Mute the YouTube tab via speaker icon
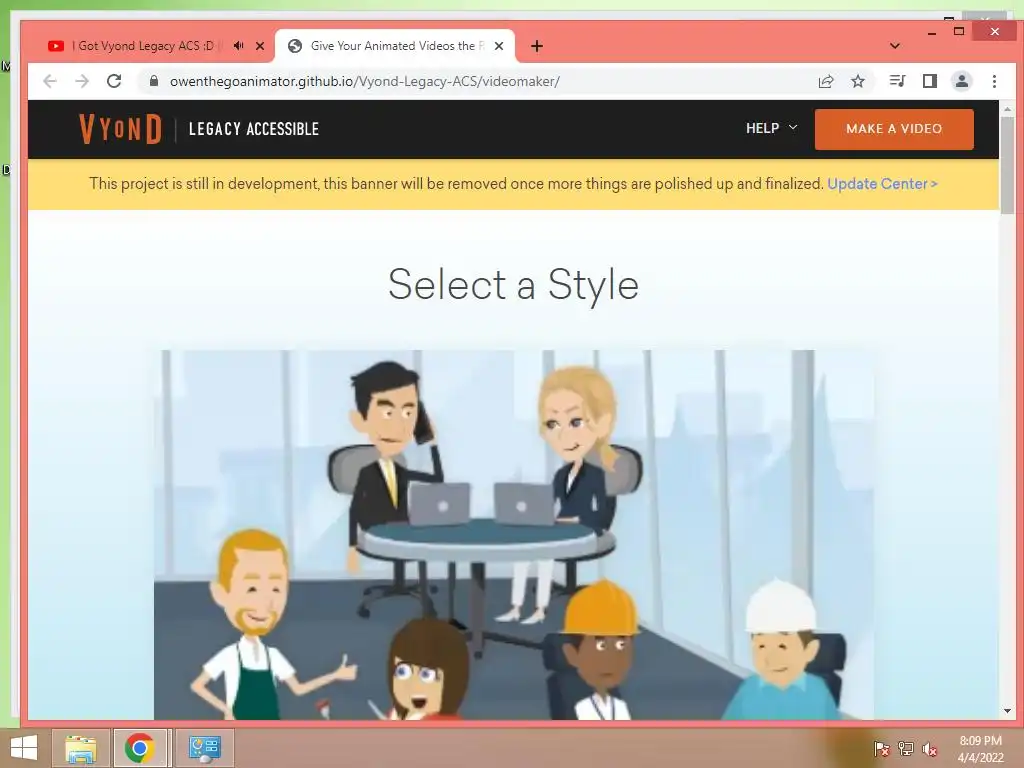This screenshot has width=1024, height=768. 239,46
